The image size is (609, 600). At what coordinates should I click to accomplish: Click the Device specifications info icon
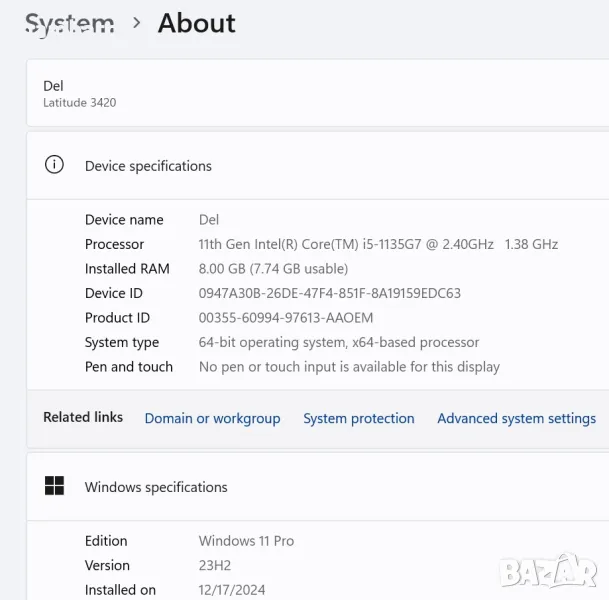[54, 165]
